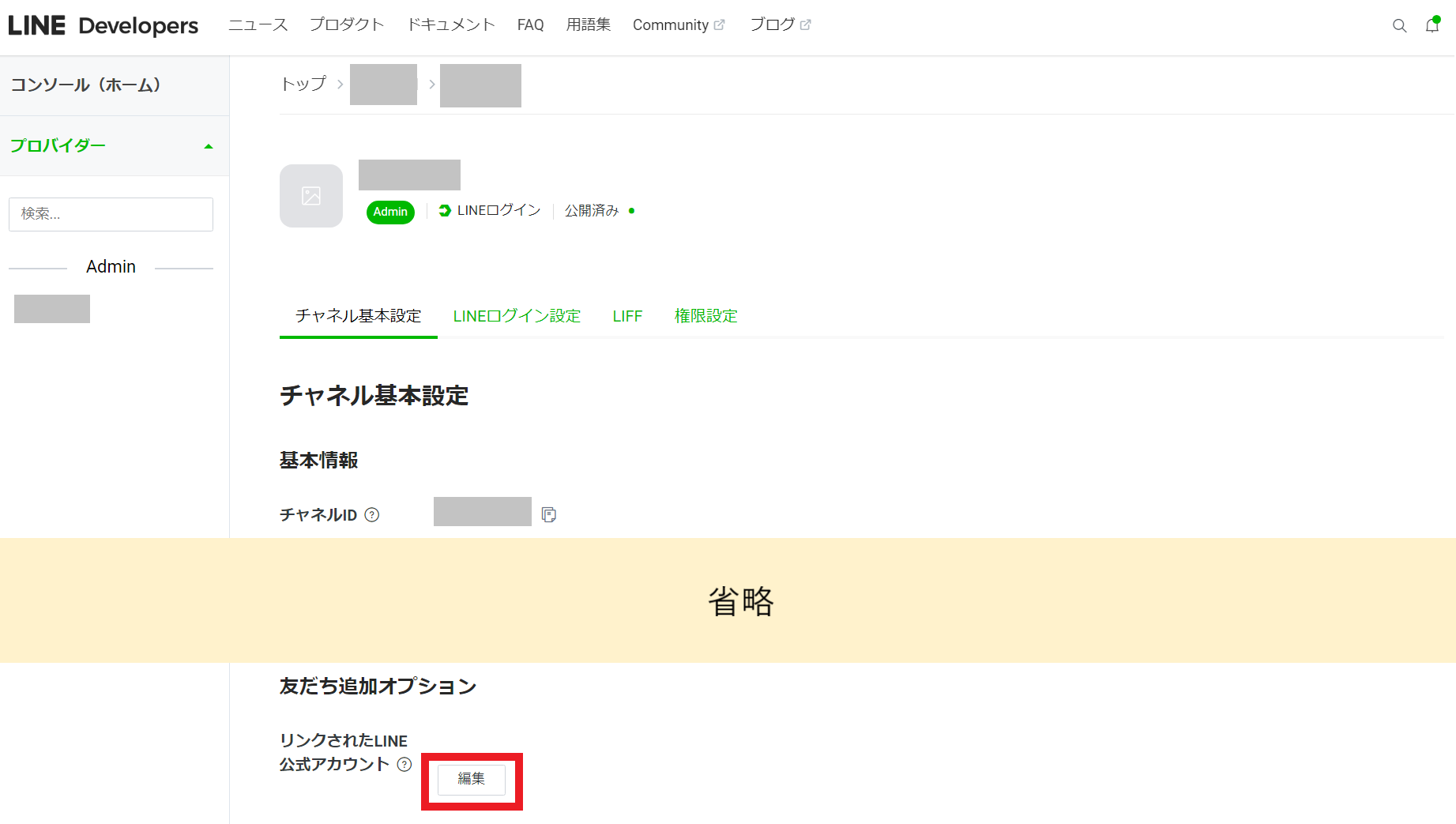The height and width of the screenshot is (824, 1456).
Task: Collapse the プロバイダー section arrow
Action: [209, 146]
